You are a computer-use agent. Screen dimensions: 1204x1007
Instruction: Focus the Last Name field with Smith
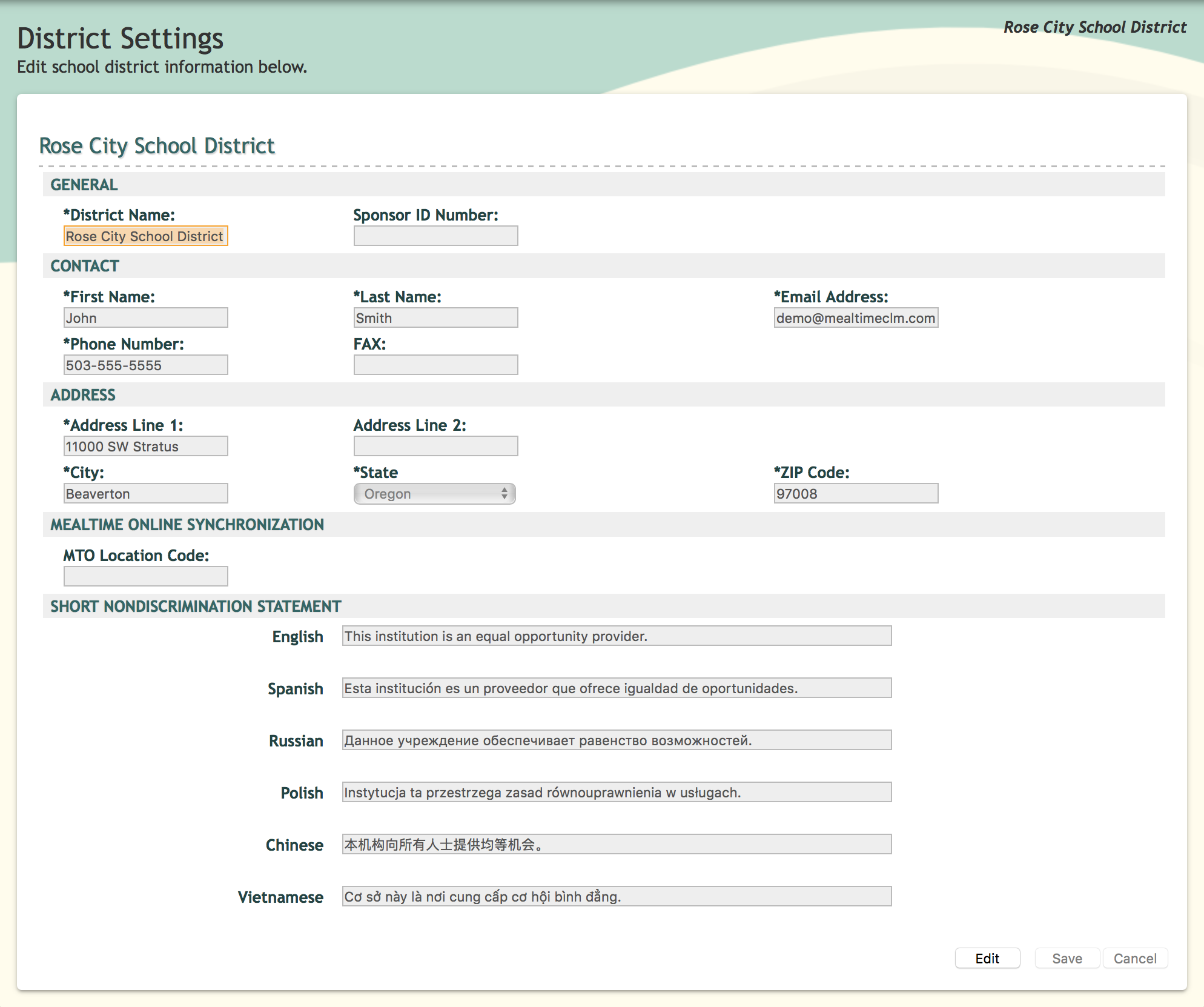click(435, 317)
